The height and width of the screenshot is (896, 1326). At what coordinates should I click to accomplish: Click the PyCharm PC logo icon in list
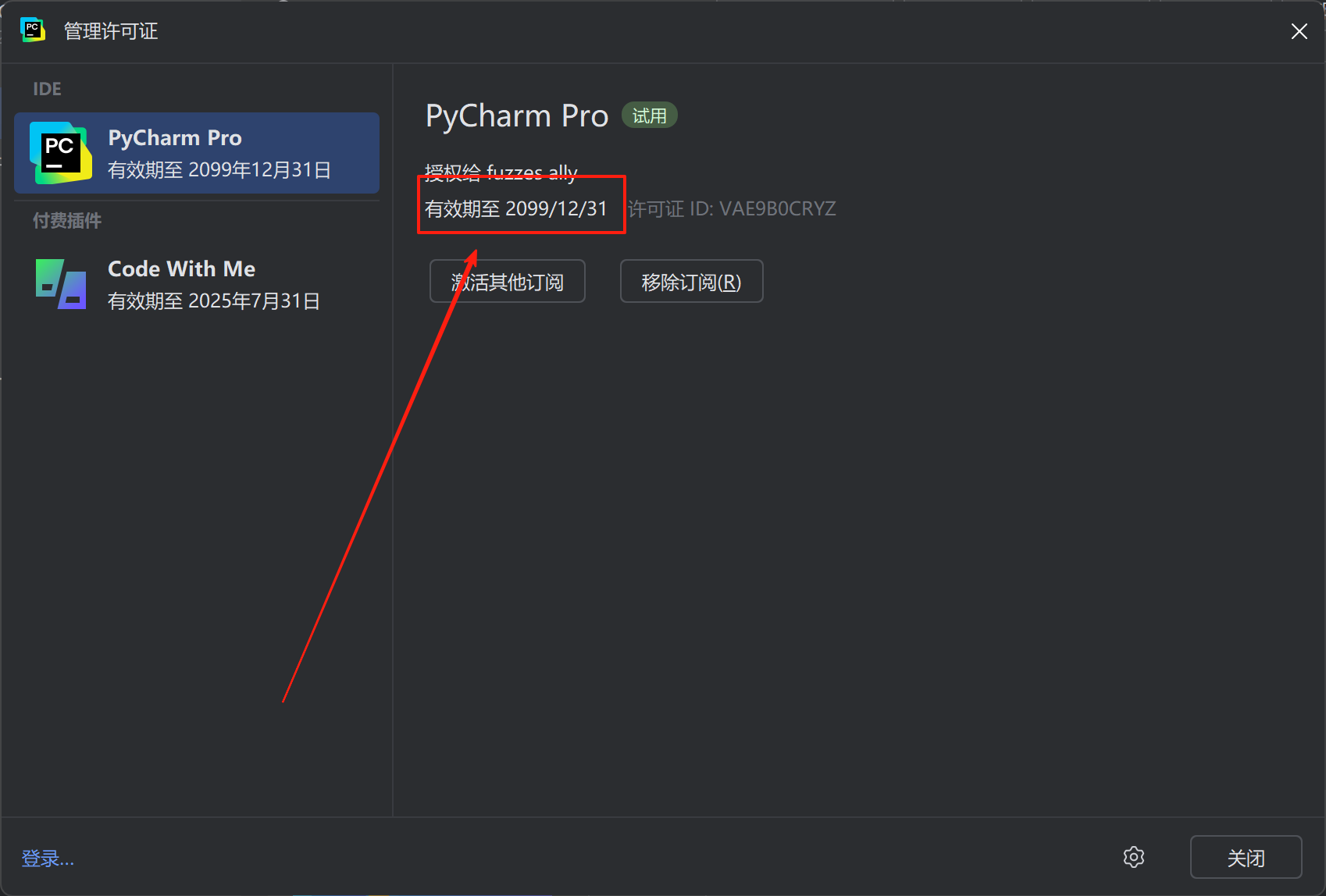[x=60, y=153]
